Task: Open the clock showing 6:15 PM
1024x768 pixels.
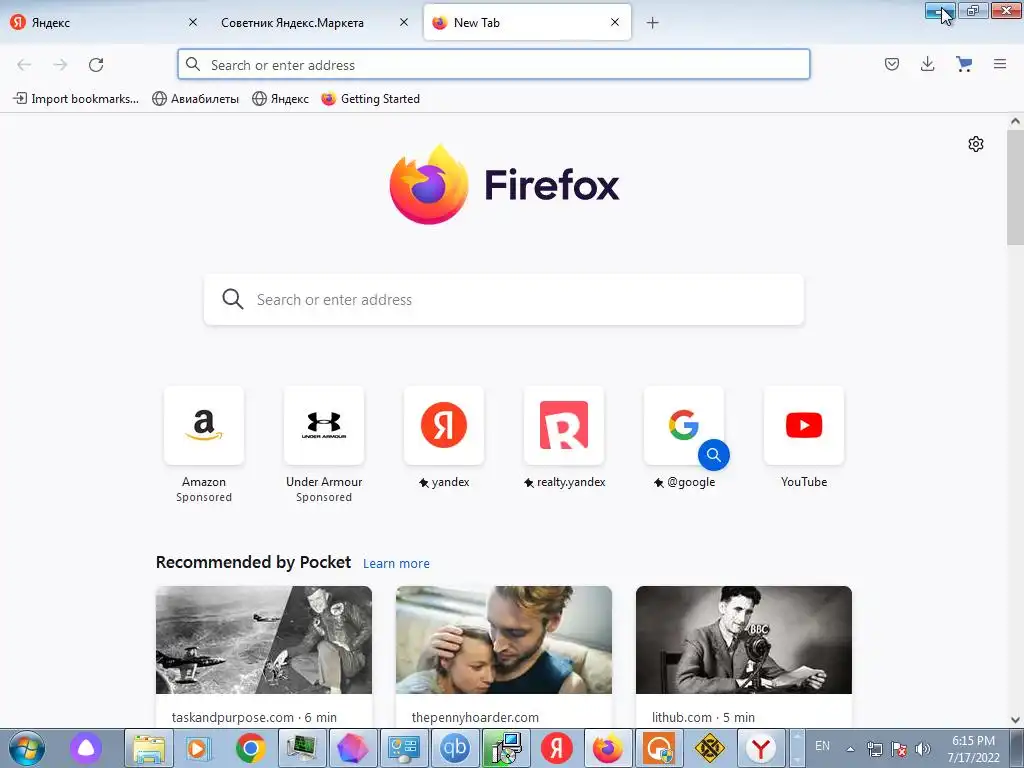Action: 973,749
